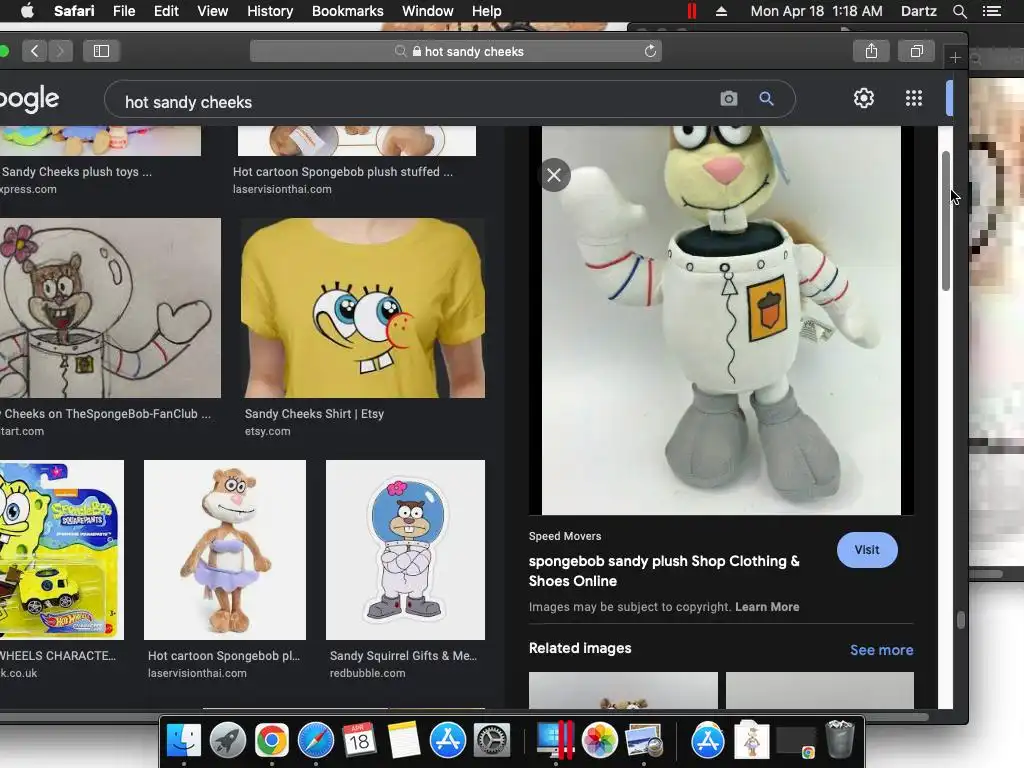
Task: Open Photos app in the Dock
Action: 600,741
